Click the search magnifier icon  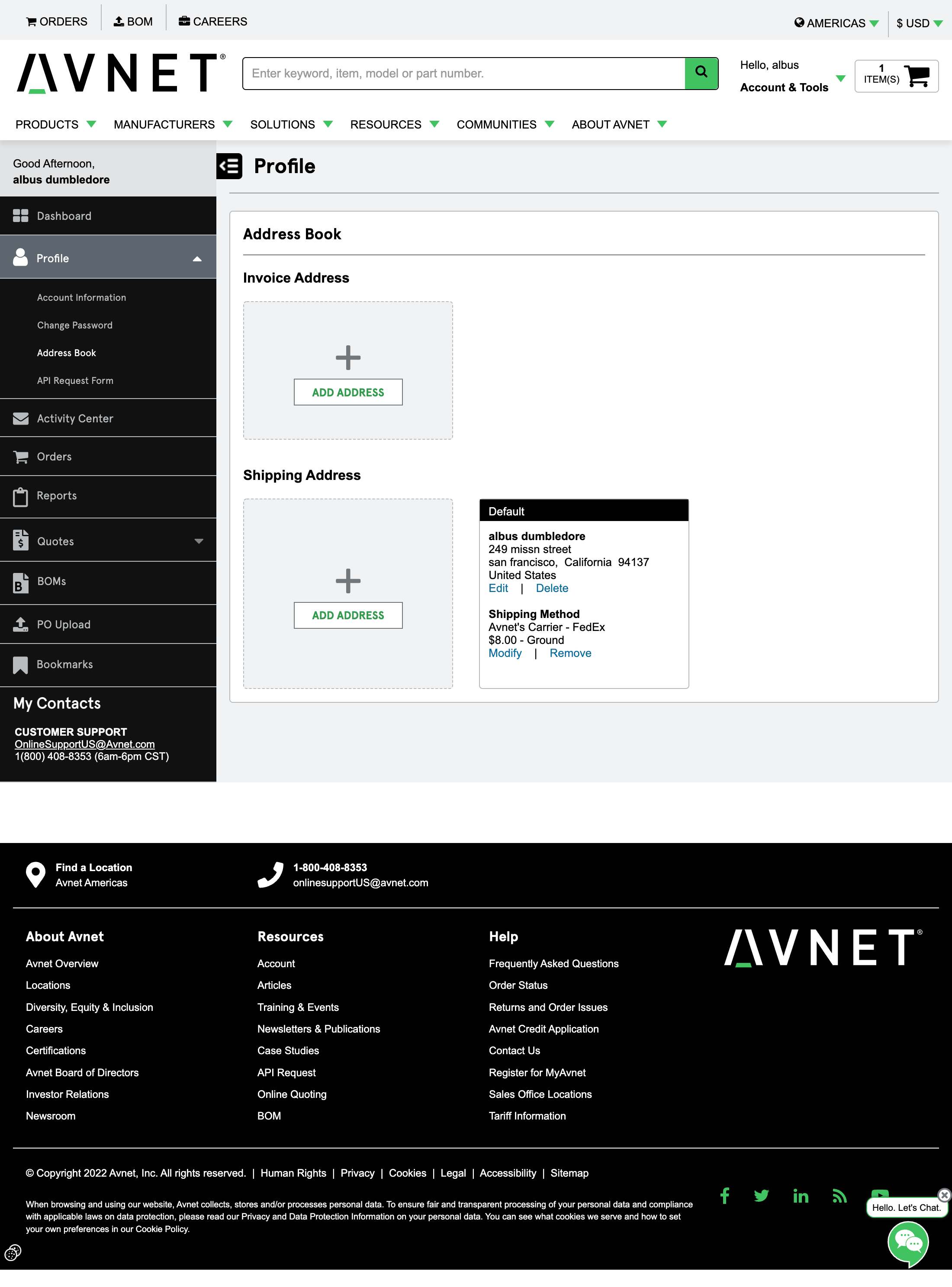(x=701, y=73)
